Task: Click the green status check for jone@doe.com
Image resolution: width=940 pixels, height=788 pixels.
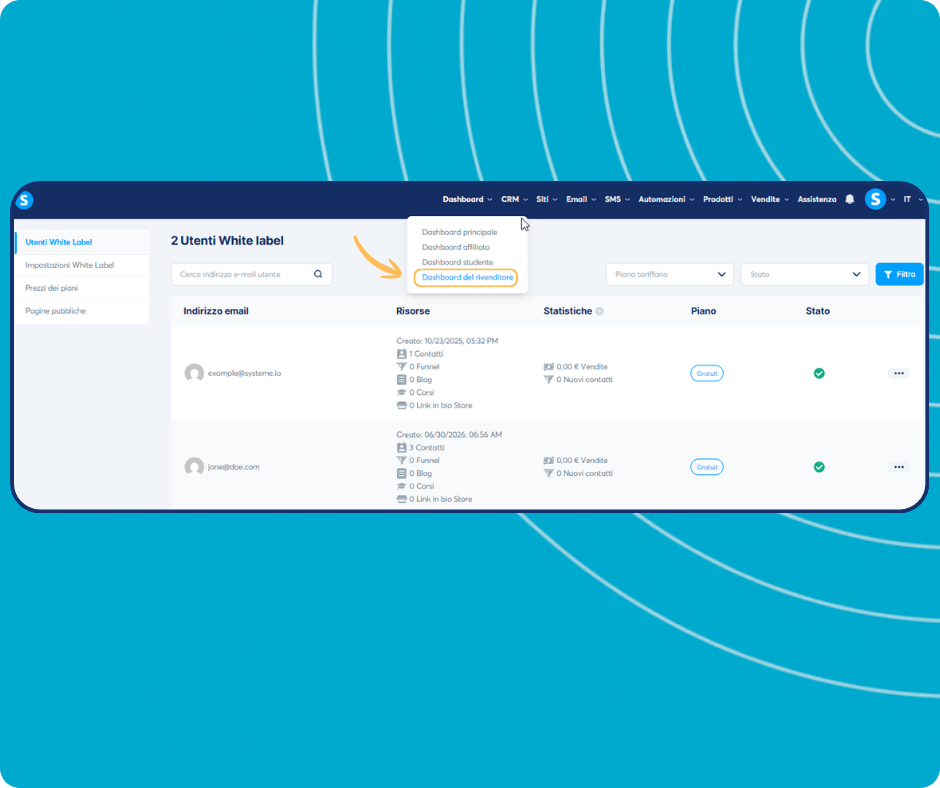Action: click(x=819, y=467)
